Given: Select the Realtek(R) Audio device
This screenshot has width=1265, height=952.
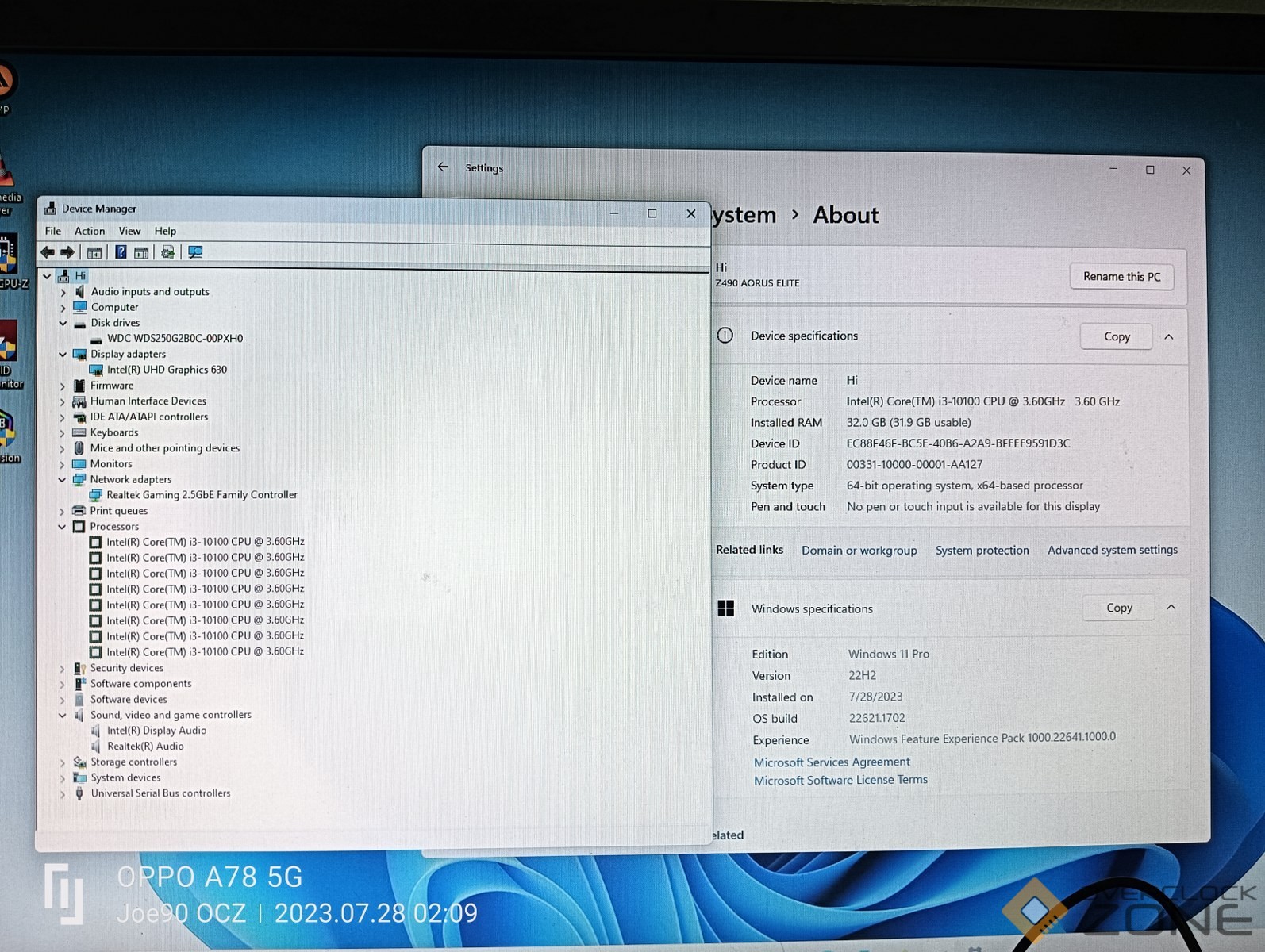Looking at the screenshot, I should [x=145, y=746].
